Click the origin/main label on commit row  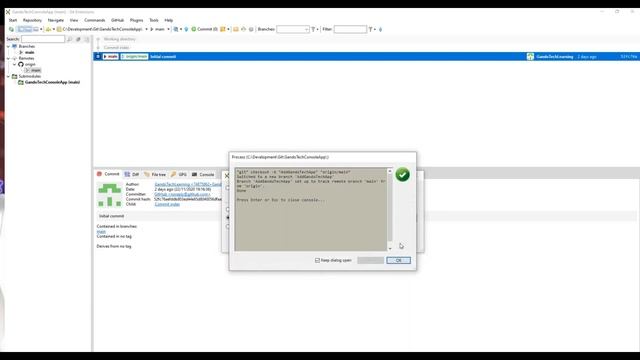click(134, 57)
